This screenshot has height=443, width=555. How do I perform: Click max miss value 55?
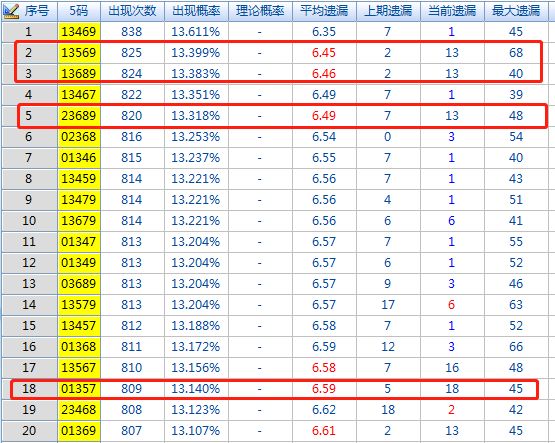coord(516,242)
